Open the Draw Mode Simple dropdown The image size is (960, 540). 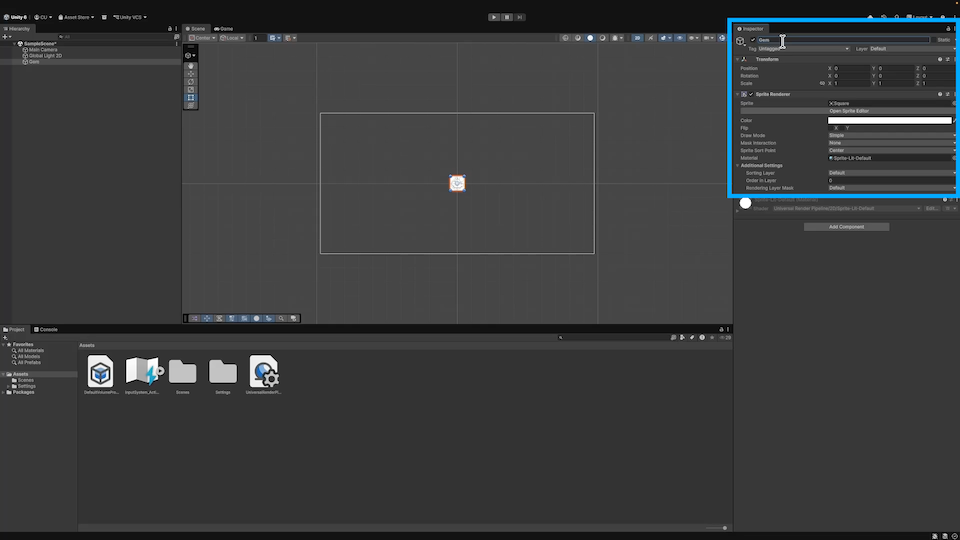pos(891,135)
